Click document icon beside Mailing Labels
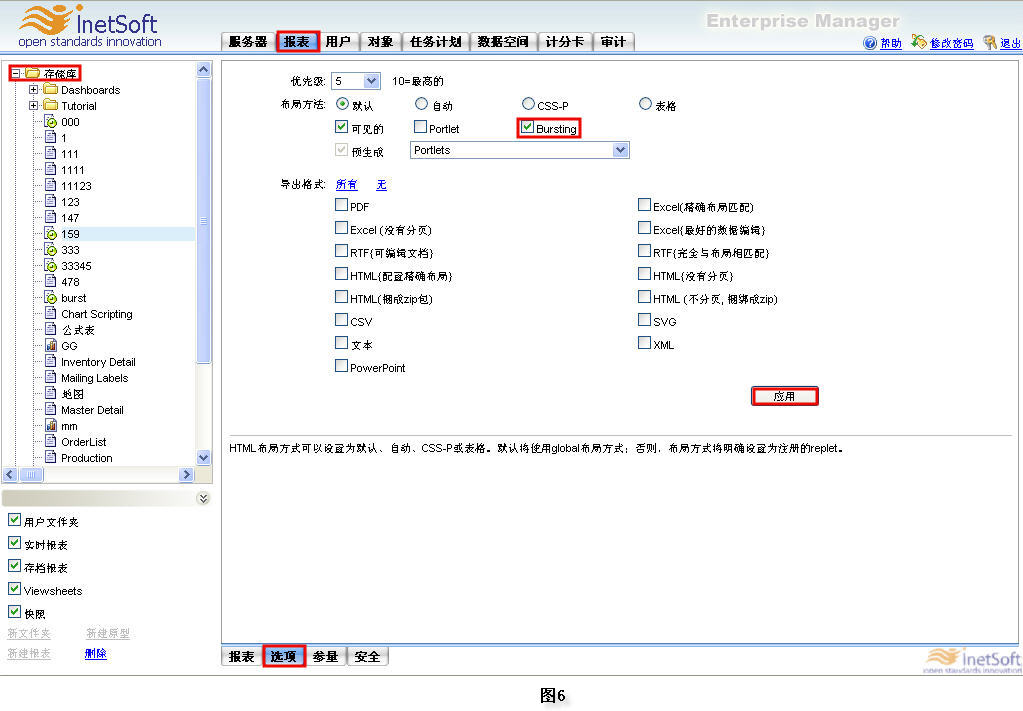This screenshot has height=711, width=1023. coord(50,378)
